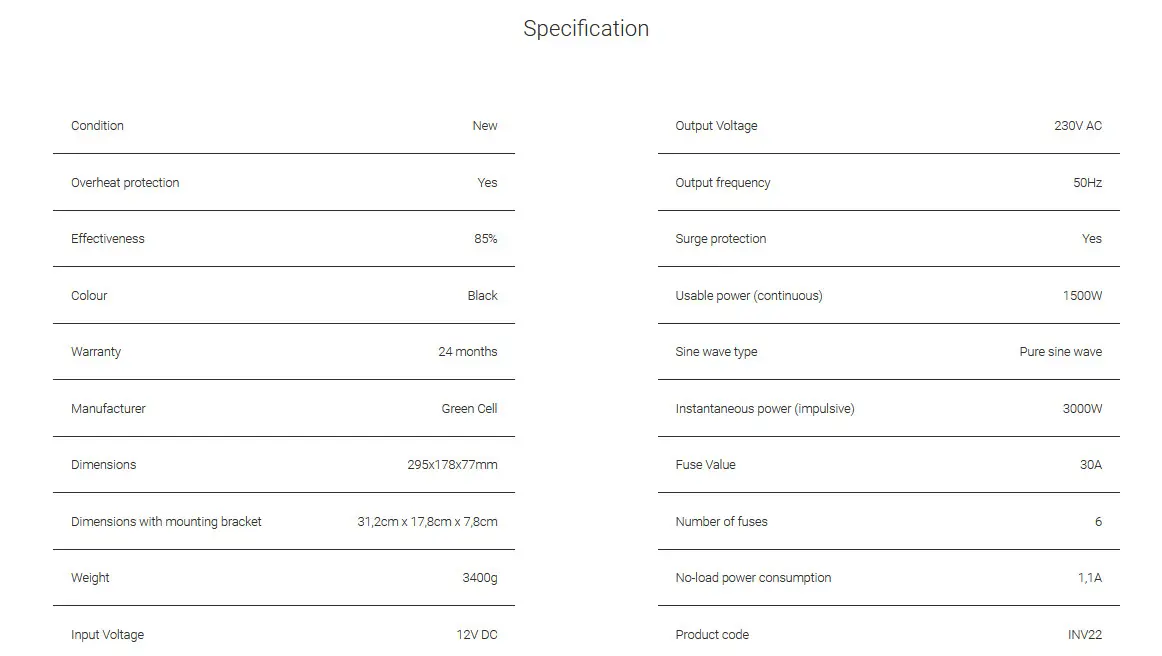Click the Dimensions with mounting bracket label
Image resolution: width=1162 pixels, height=656 pixels.
(x=166, y=522)
